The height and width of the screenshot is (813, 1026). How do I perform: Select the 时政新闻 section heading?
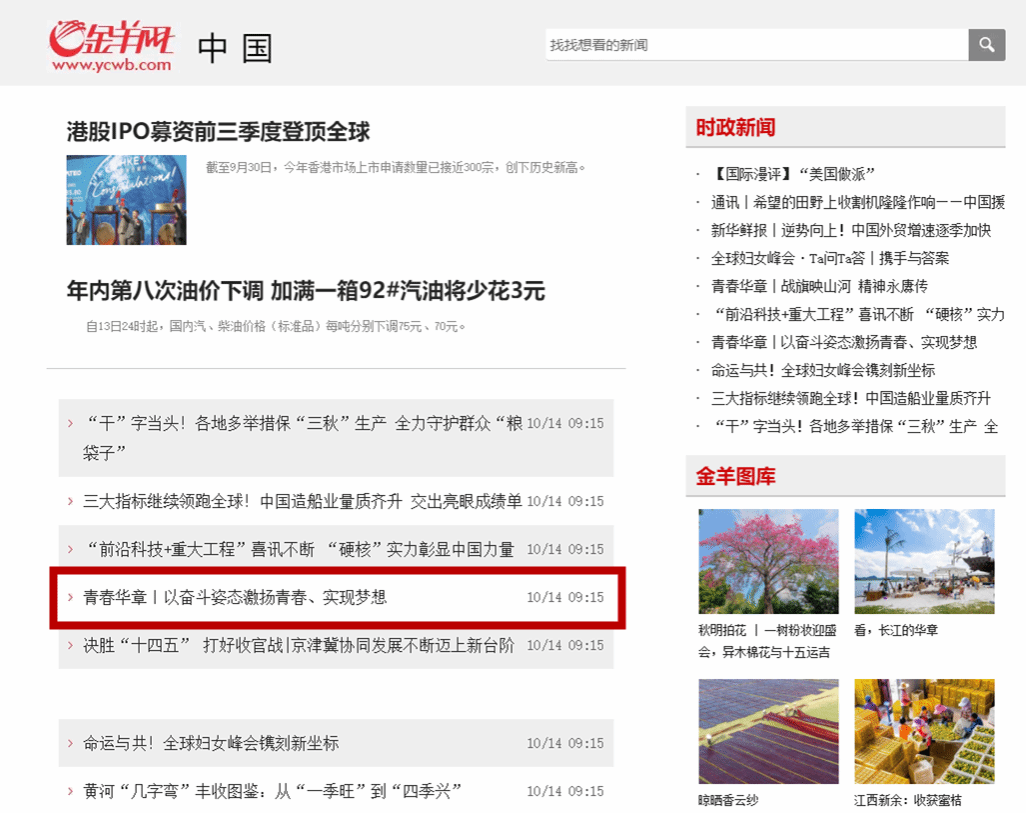[x=735, y=128]
